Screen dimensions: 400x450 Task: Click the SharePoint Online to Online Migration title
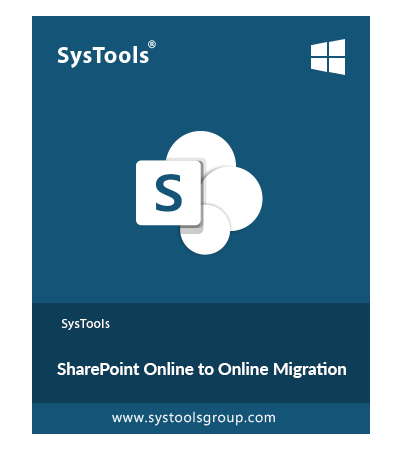[202, 369]
